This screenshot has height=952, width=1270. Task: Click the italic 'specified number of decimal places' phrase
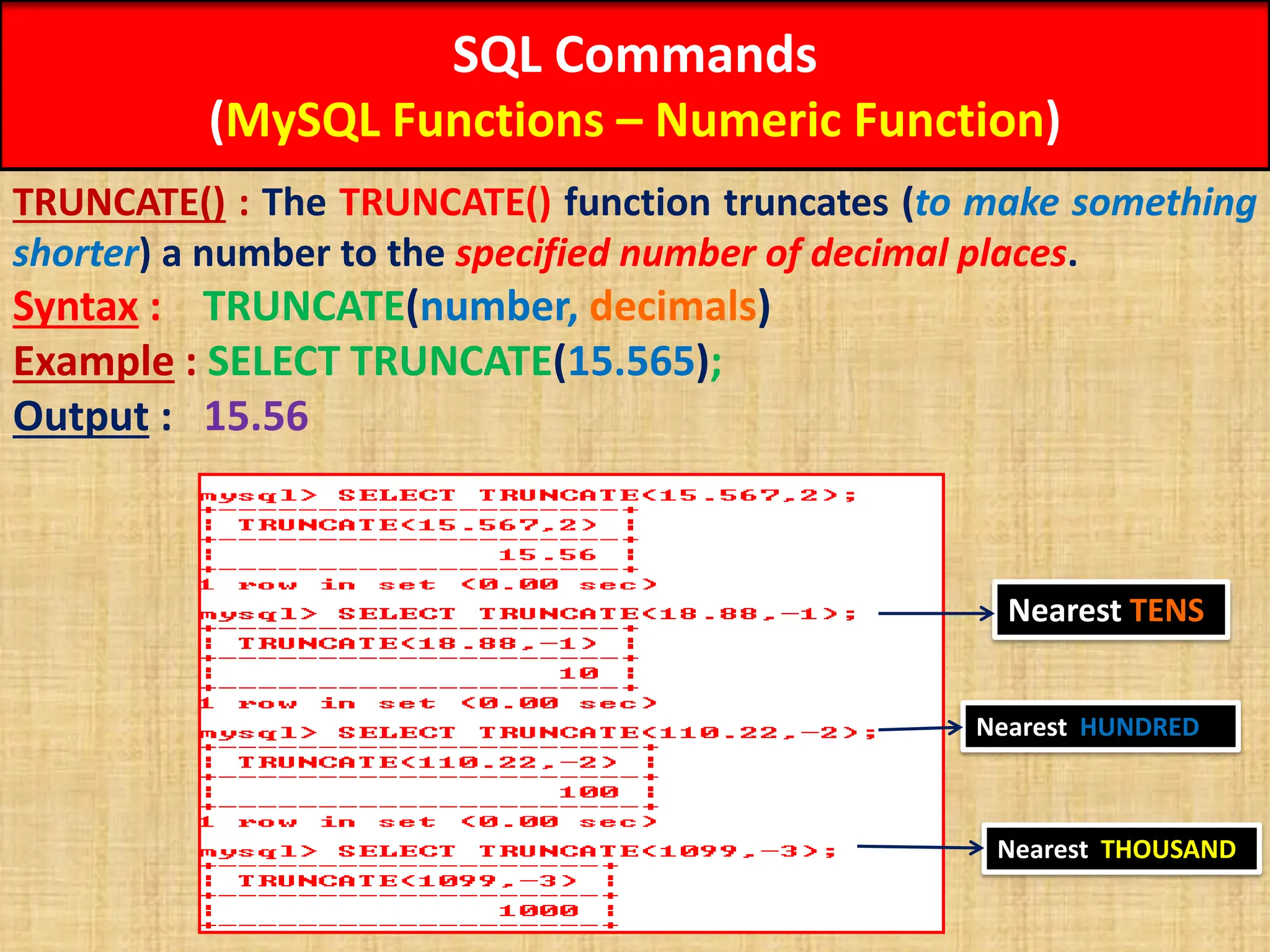(762, 253)
